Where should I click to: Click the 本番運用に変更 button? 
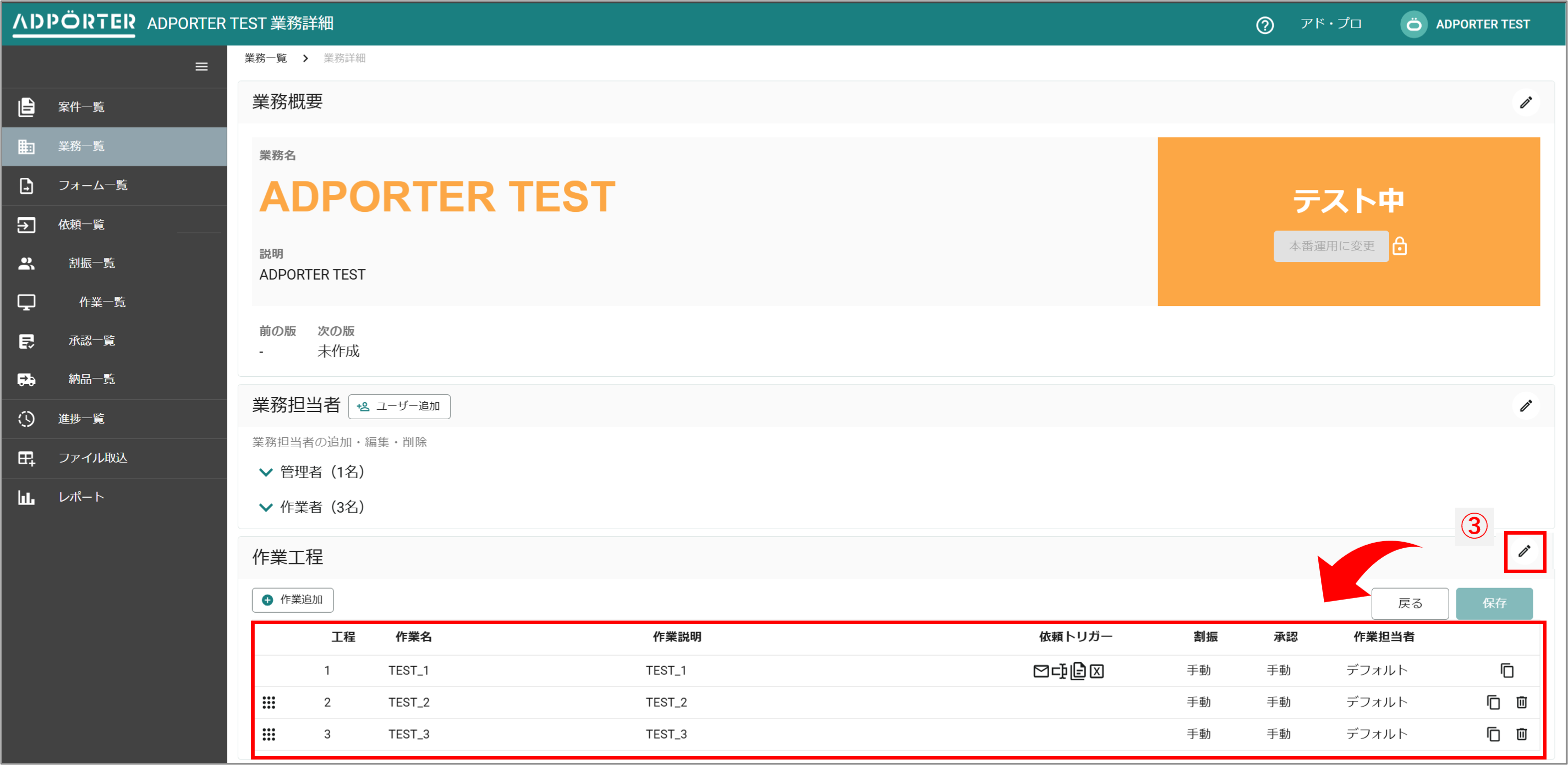pyautogui.click(x=1331, y=246)
